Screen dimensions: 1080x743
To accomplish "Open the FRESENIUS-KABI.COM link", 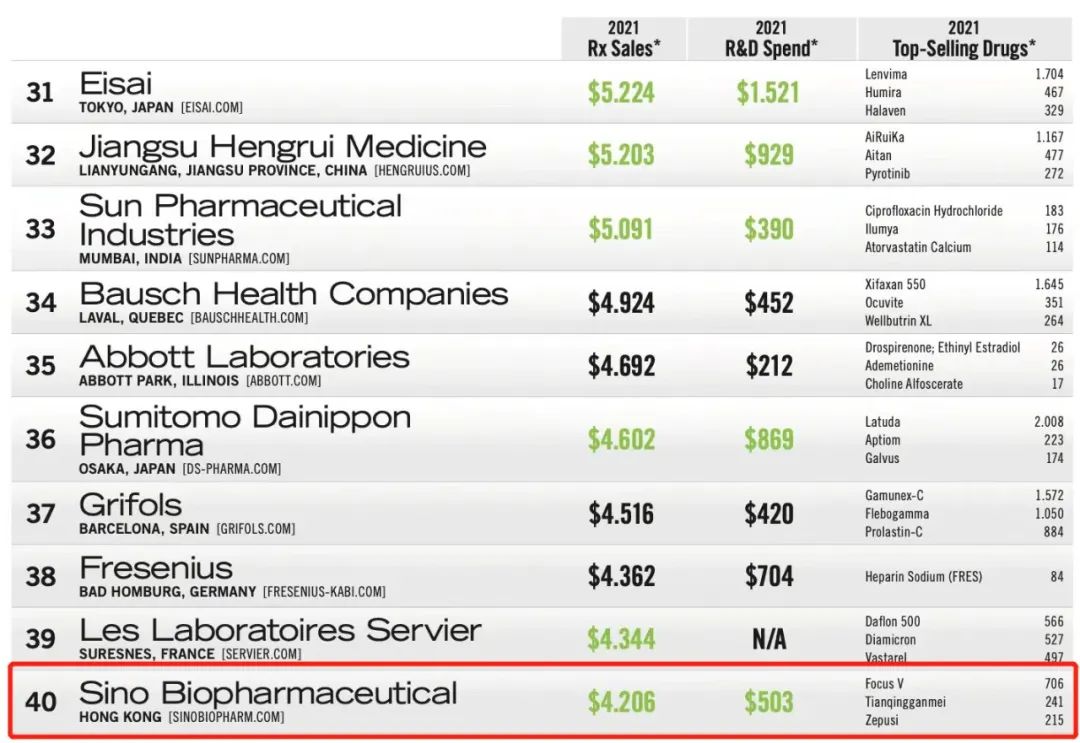I will 323,592.
